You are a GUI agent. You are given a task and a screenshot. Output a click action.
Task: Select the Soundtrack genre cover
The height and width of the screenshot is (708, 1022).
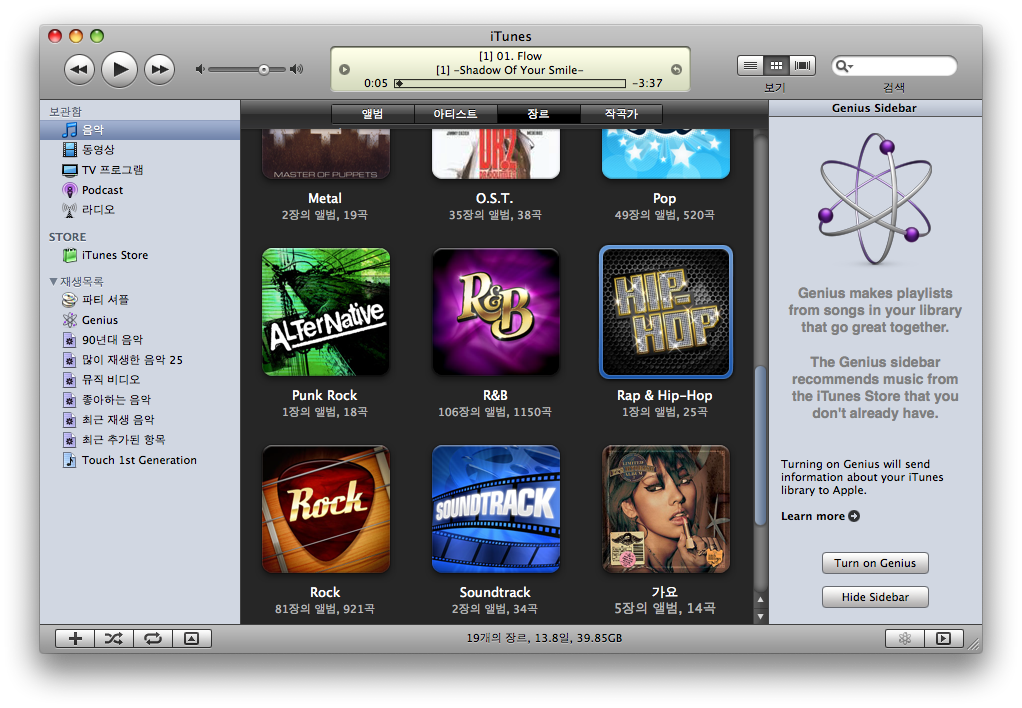[495, 509]
